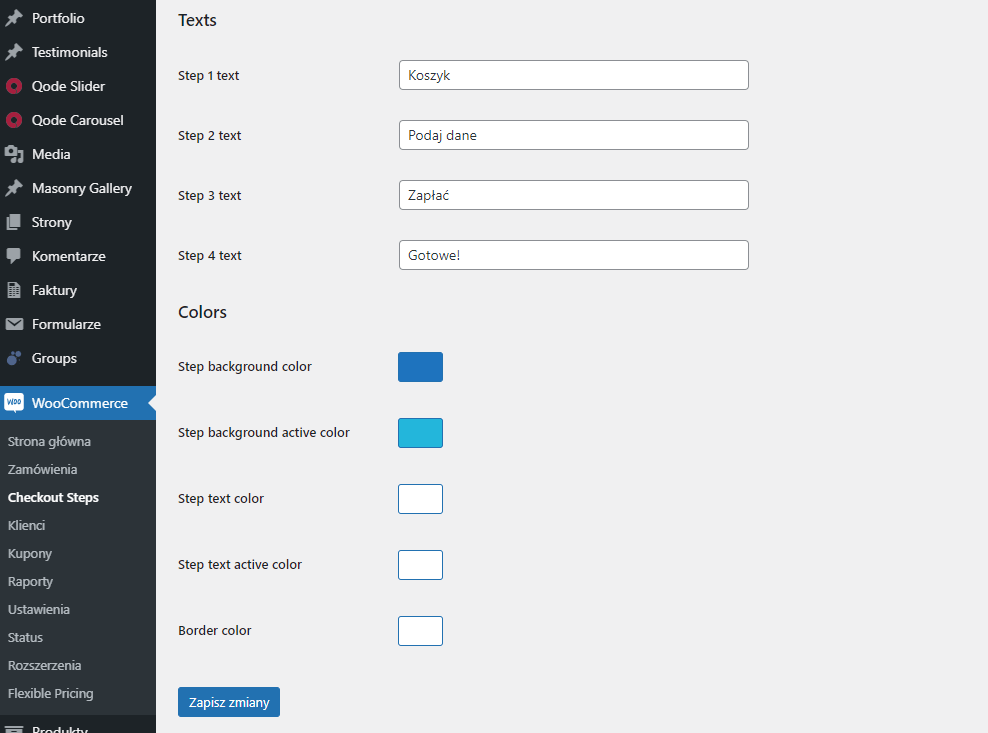This screenshot has height=733, width=988.
Task: Open Kupony submenu link
Action: (x=30, y=554)
